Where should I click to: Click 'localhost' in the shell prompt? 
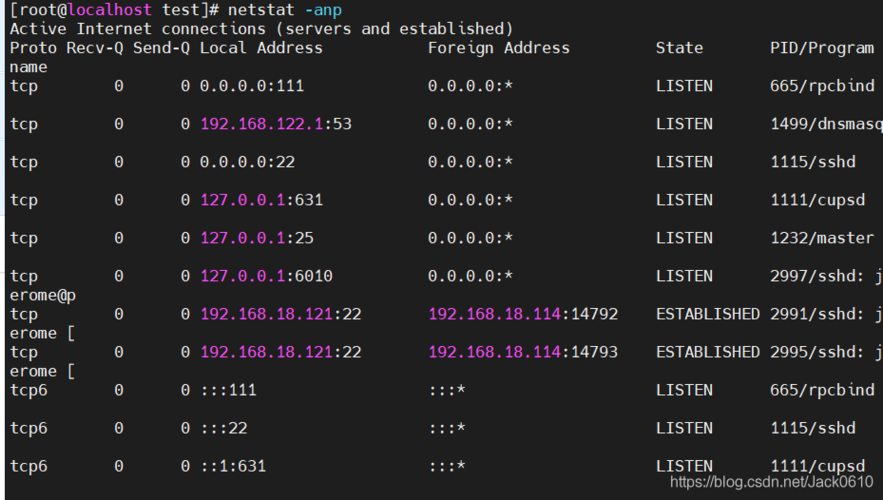[109, 10]
